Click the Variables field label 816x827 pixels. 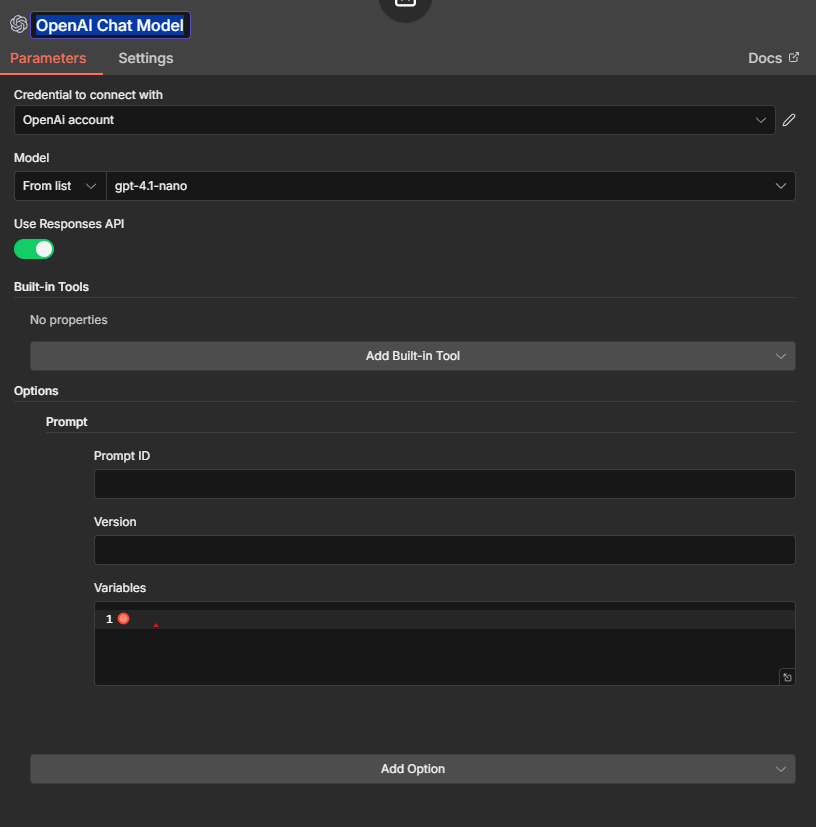tap(120, 588)
